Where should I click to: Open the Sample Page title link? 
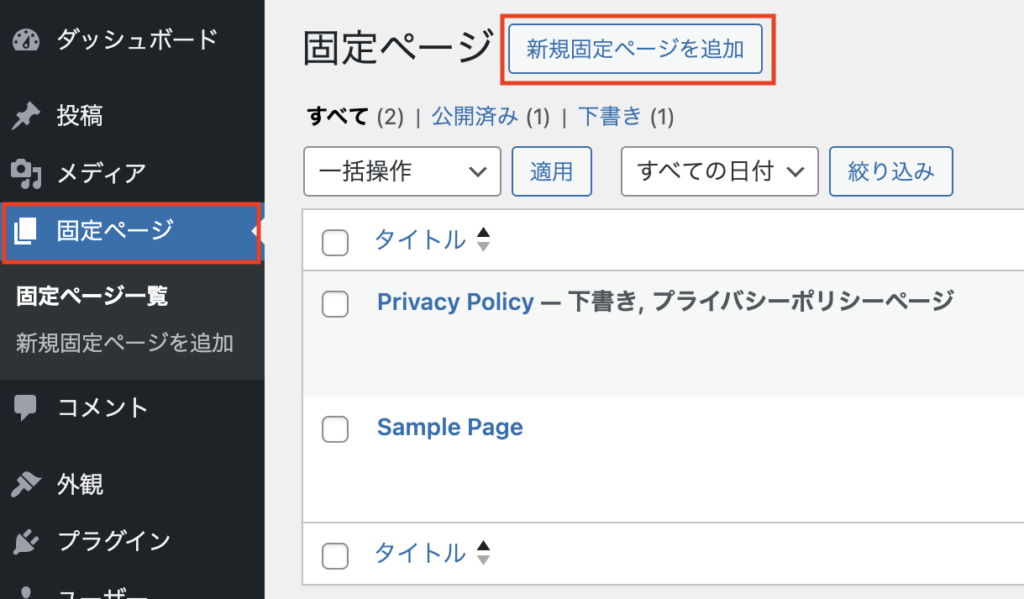450,428
